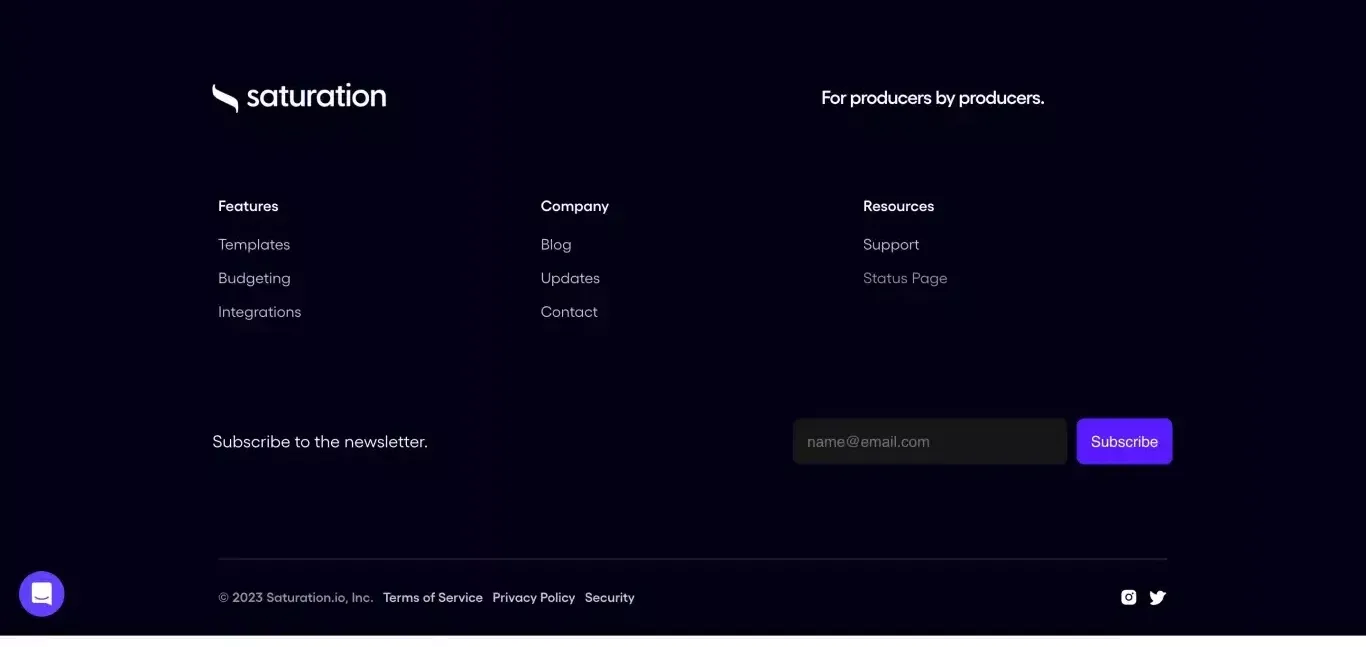The width and height of the screenshot is (1366, 647).
Task: Open the Integrations link
Action: coord(259,312)
